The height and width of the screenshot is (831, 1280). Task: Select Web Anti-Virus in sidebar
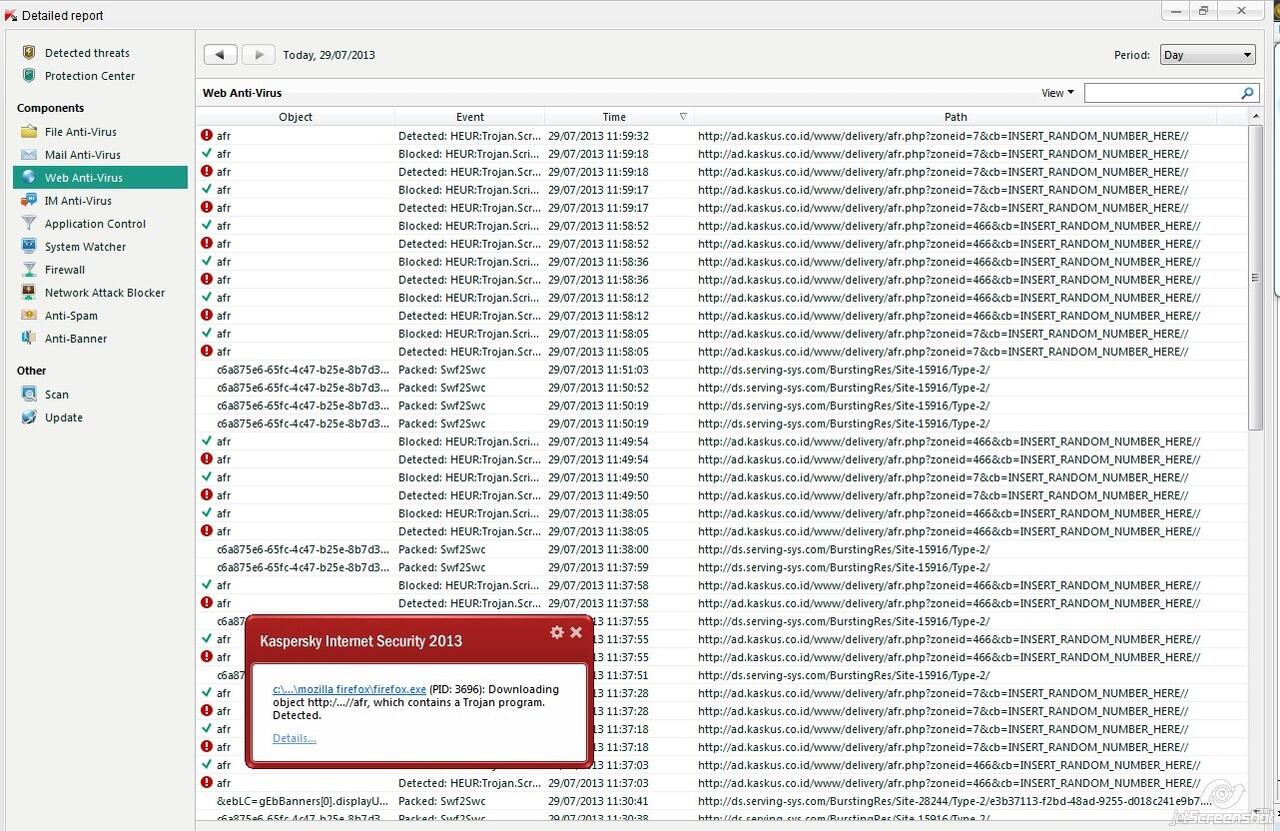pos(100,178)
